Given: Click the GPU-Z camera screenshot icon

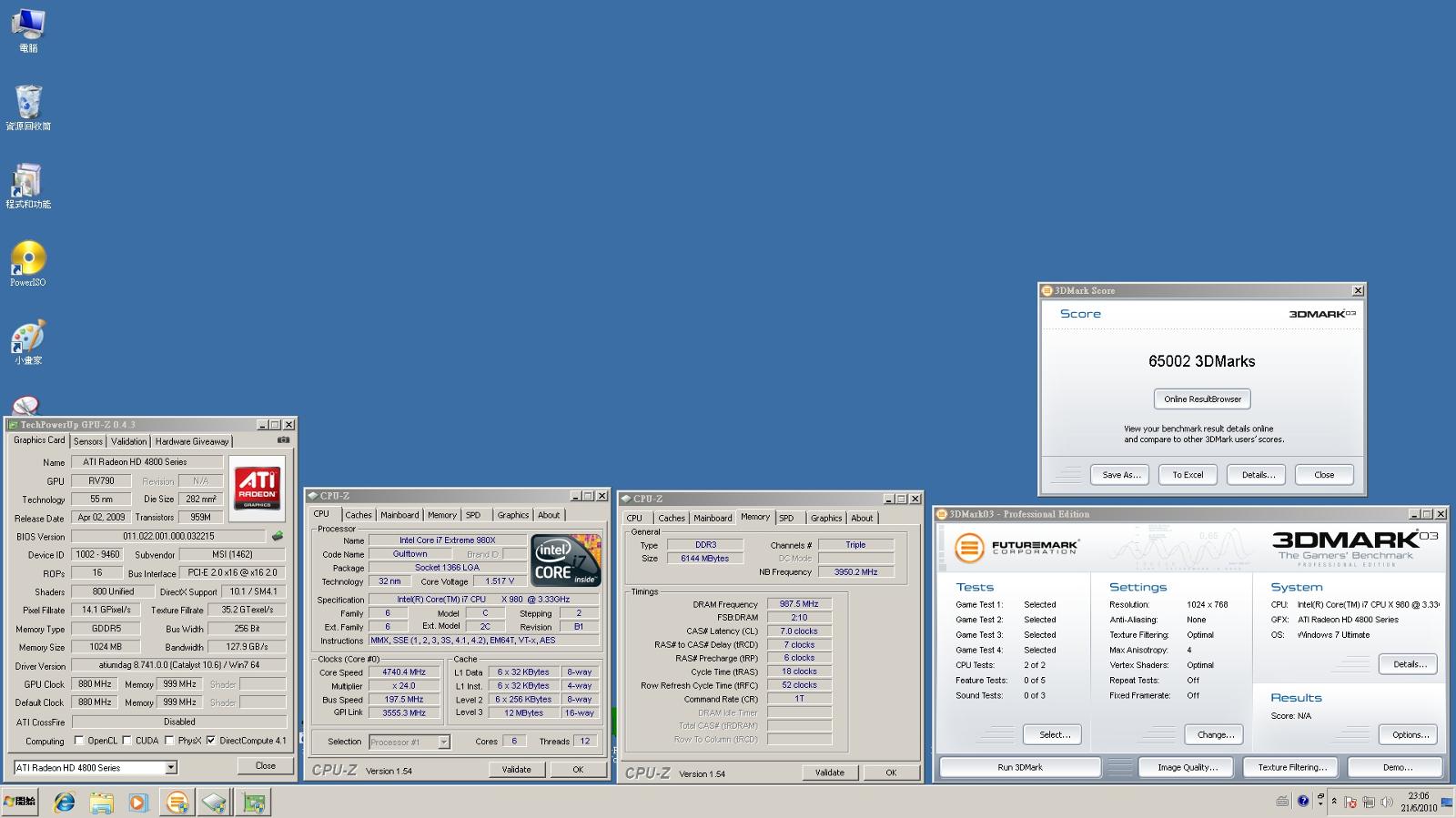Looking at the screenshot, I should [284, 439].
